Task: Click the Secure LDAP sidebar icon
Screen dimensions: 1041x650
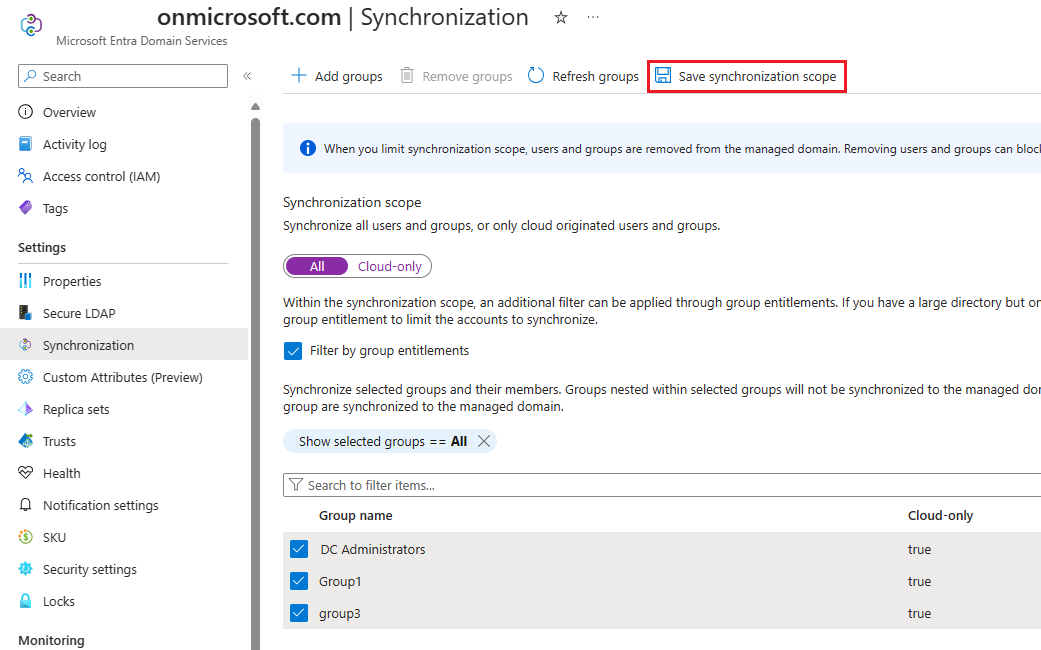Action: point(26,313)
